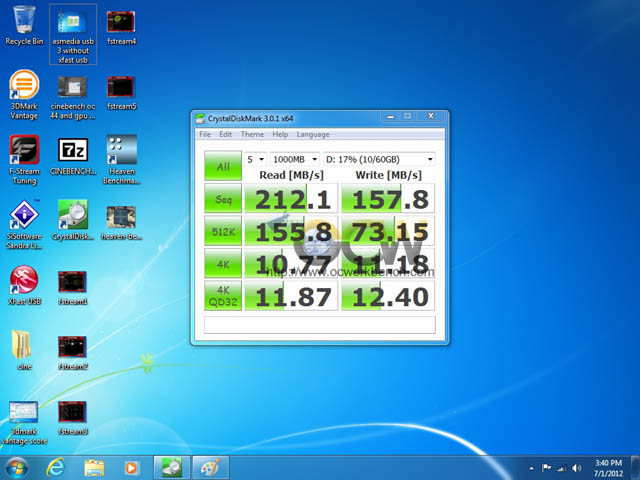Click the CrystalDiskMark title bar icon
640x480 pixels.
(200, 118)
